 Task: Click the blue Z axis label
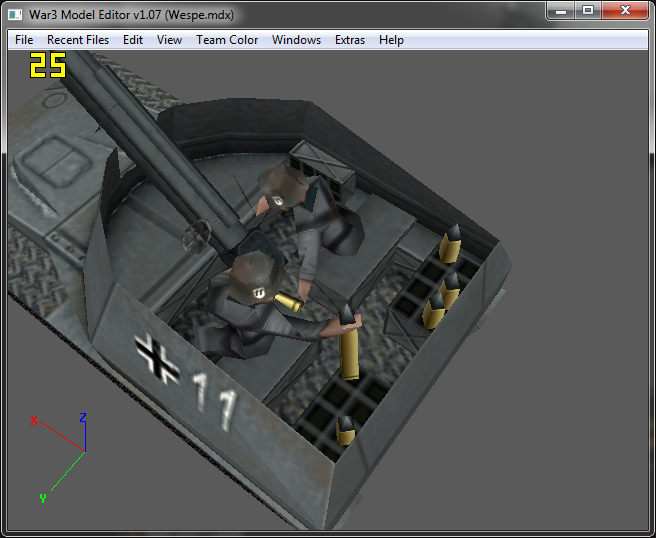click(83, 417)
